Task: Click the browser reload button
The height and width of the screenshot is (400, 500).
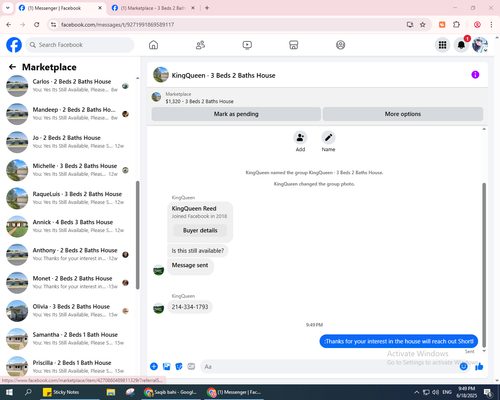Action: click(37, 25)
